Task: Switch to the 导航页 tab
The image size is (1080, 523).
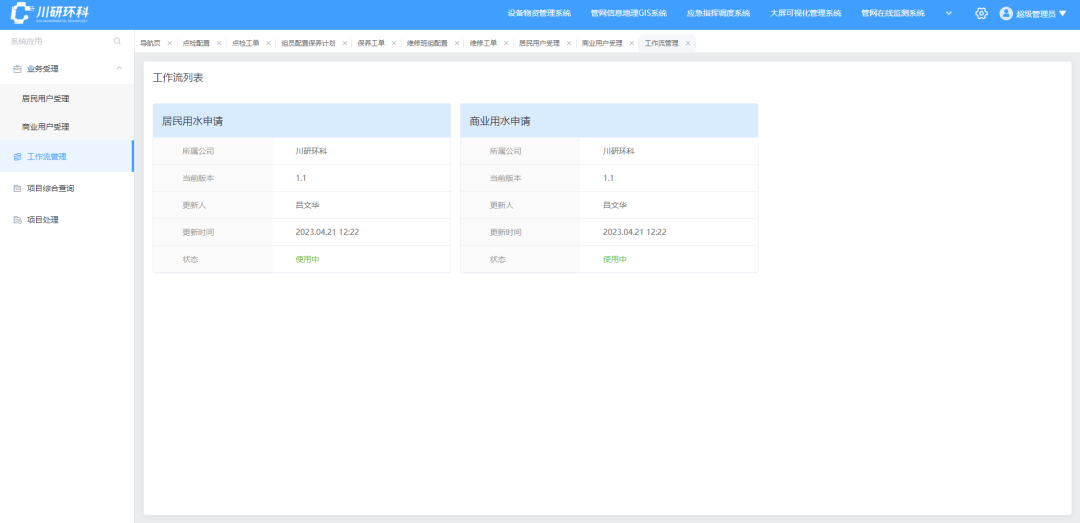Action: click(x=150, y=43)
